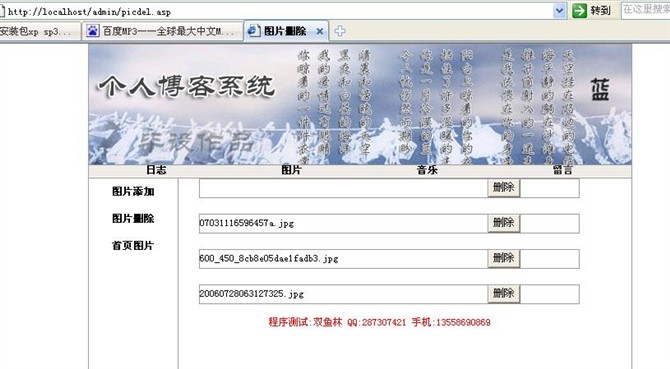Click filename 600_450_8cb8e05dae1fadb3.jpg
This screenshot has width=670, height=369.
pyautogui.click(x=269, y=259)
